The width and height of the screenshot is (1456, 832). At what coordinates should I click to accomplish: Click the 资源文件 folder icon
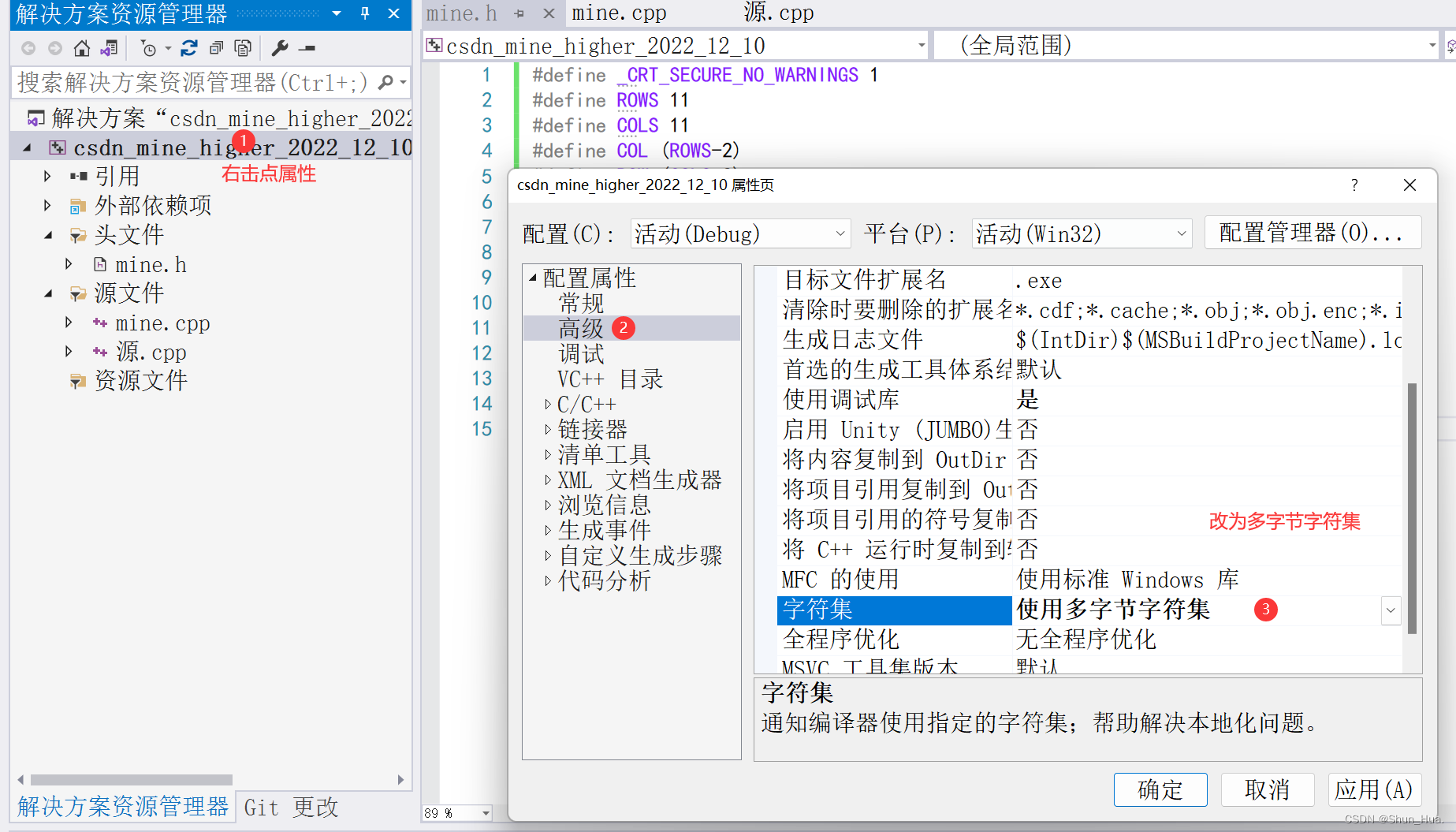coord(77,382)
